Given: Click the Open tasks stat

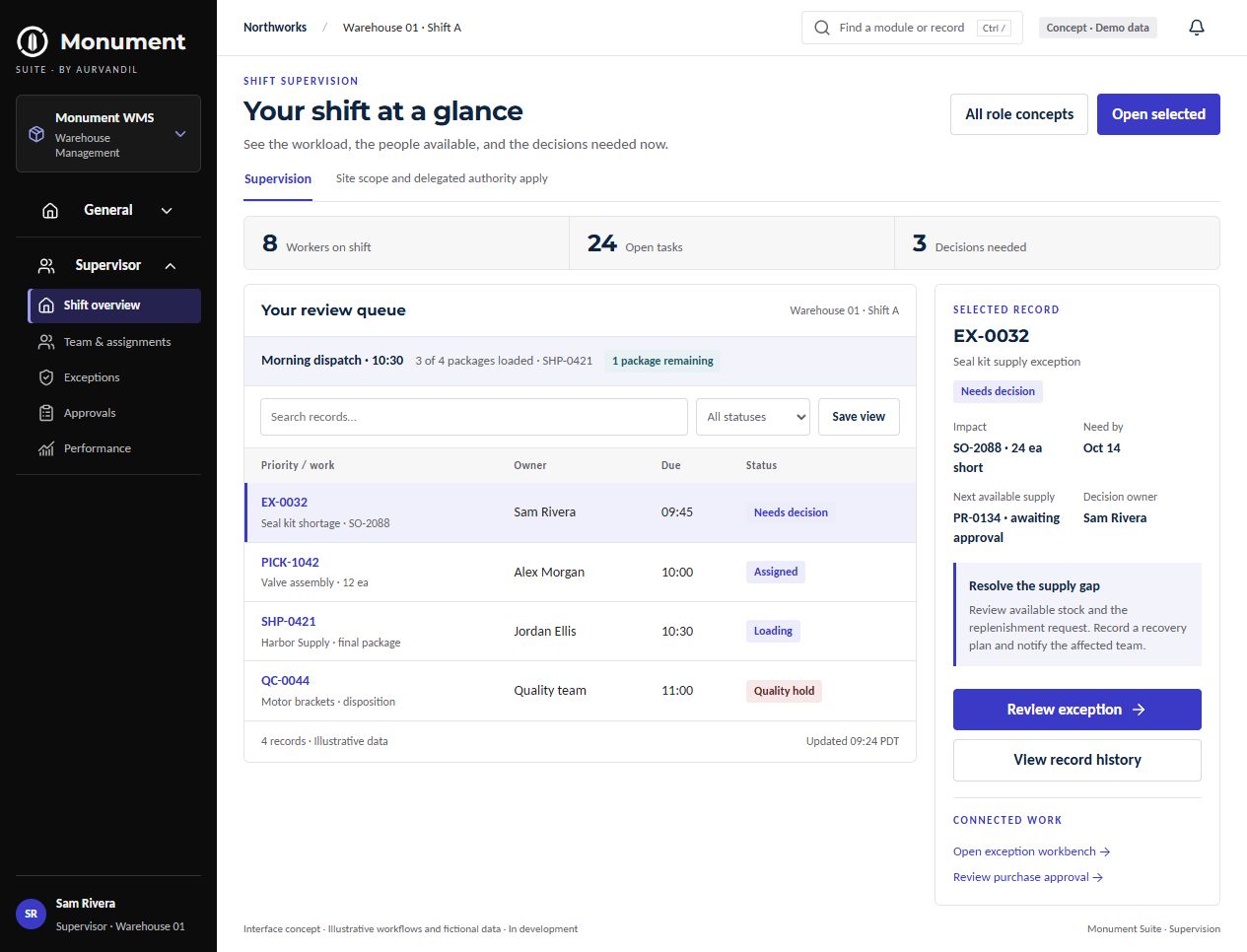Looking at the screenshot, I should (x=731, y=243).
